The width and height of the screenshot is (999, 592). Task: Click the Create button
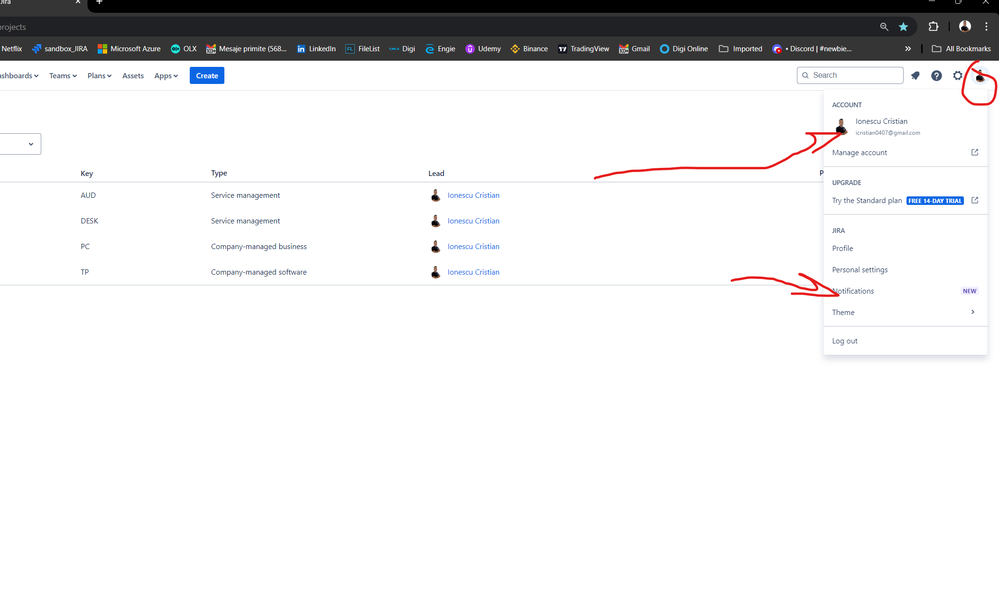(x=206, y=76)
